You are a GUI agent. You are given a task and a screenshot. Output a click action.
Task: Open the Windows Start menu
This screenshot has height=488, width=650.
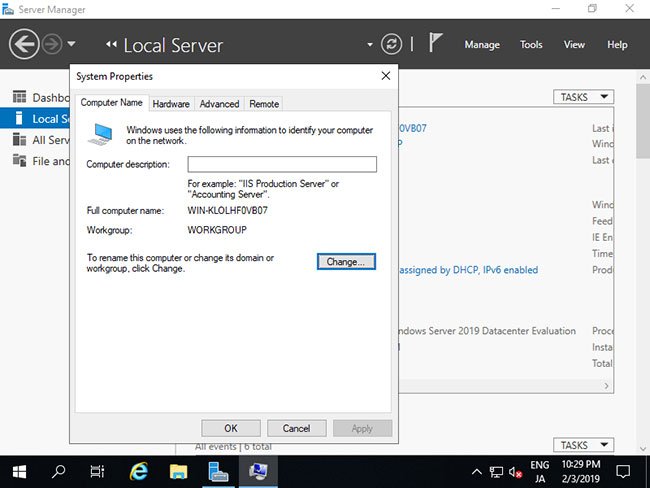point(19,471)
